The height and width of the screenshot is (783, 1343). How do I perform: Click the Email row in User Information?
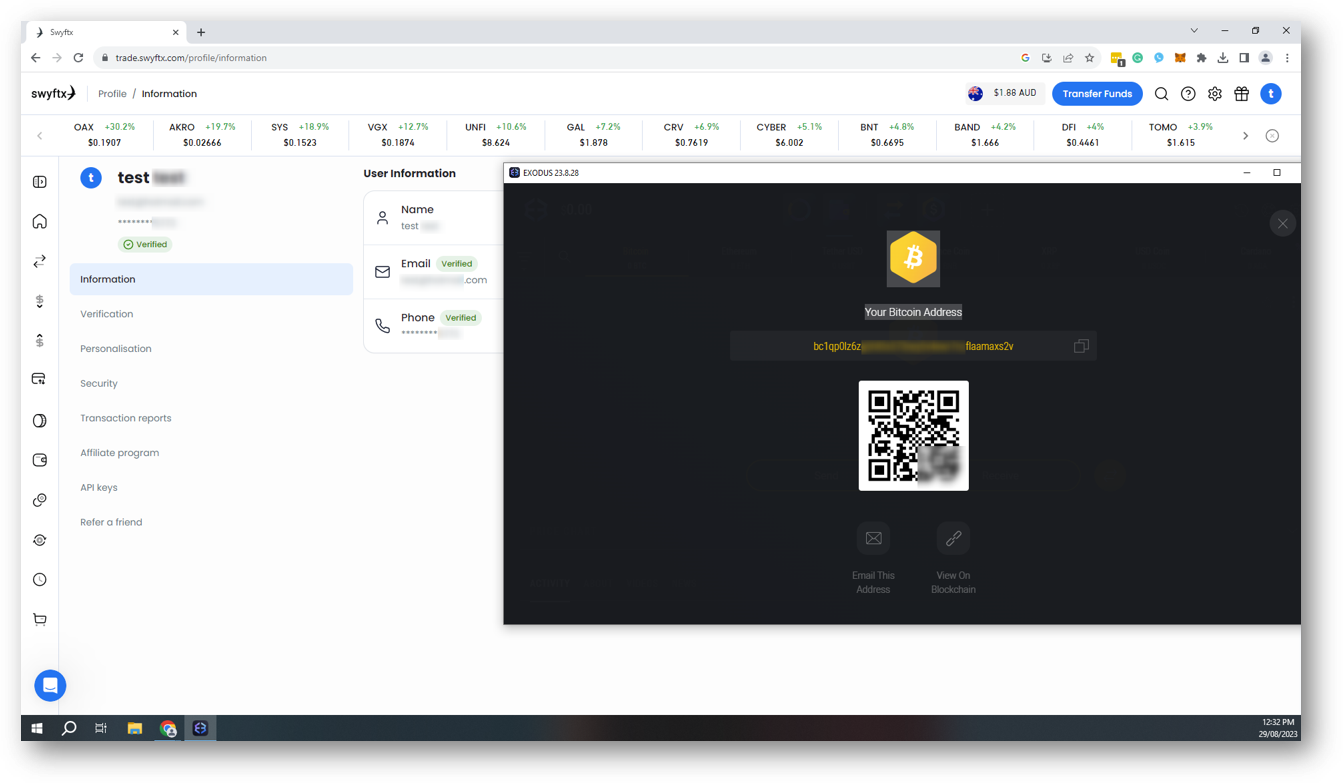tap(434, 271)
